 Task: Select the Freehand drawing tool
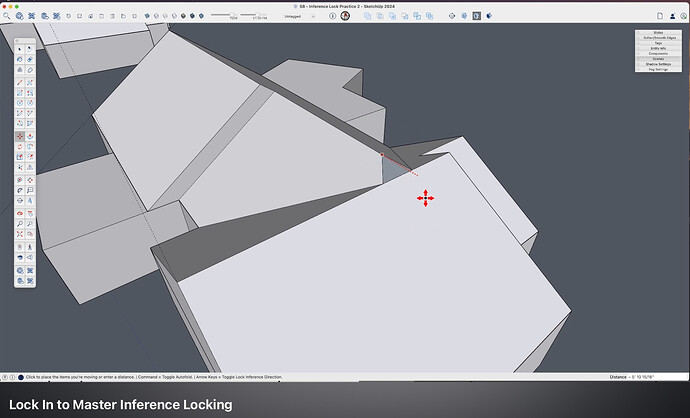(30, 82)
